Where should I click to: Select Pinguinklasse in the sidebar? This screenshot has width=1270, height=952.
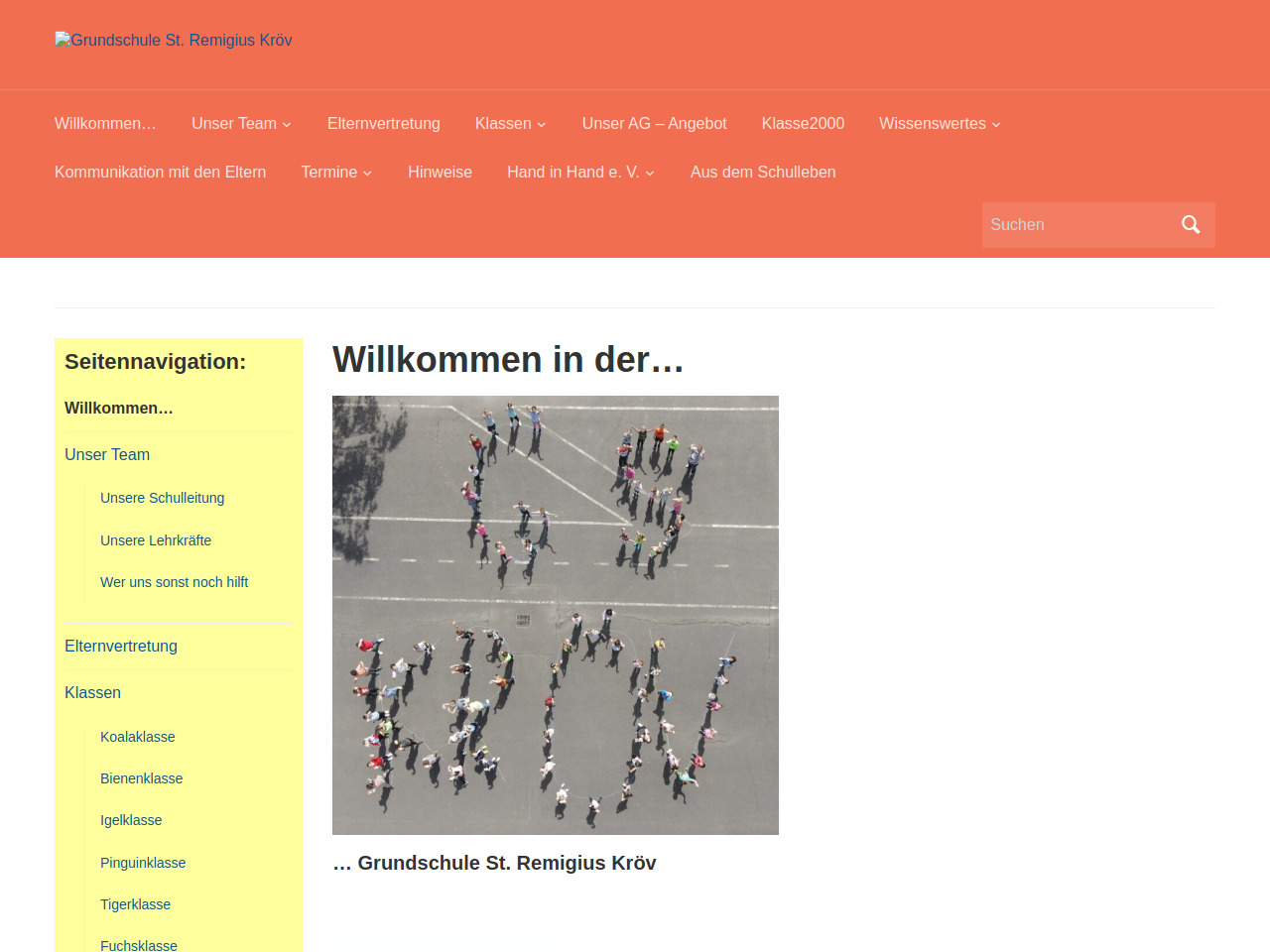coord(143,863)
